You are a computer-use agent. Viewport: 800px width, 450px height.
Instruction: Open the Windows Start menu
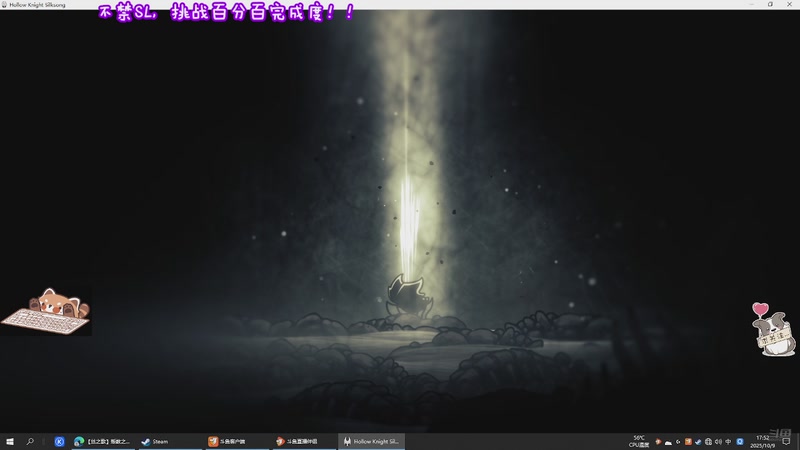tap(10, 441)
